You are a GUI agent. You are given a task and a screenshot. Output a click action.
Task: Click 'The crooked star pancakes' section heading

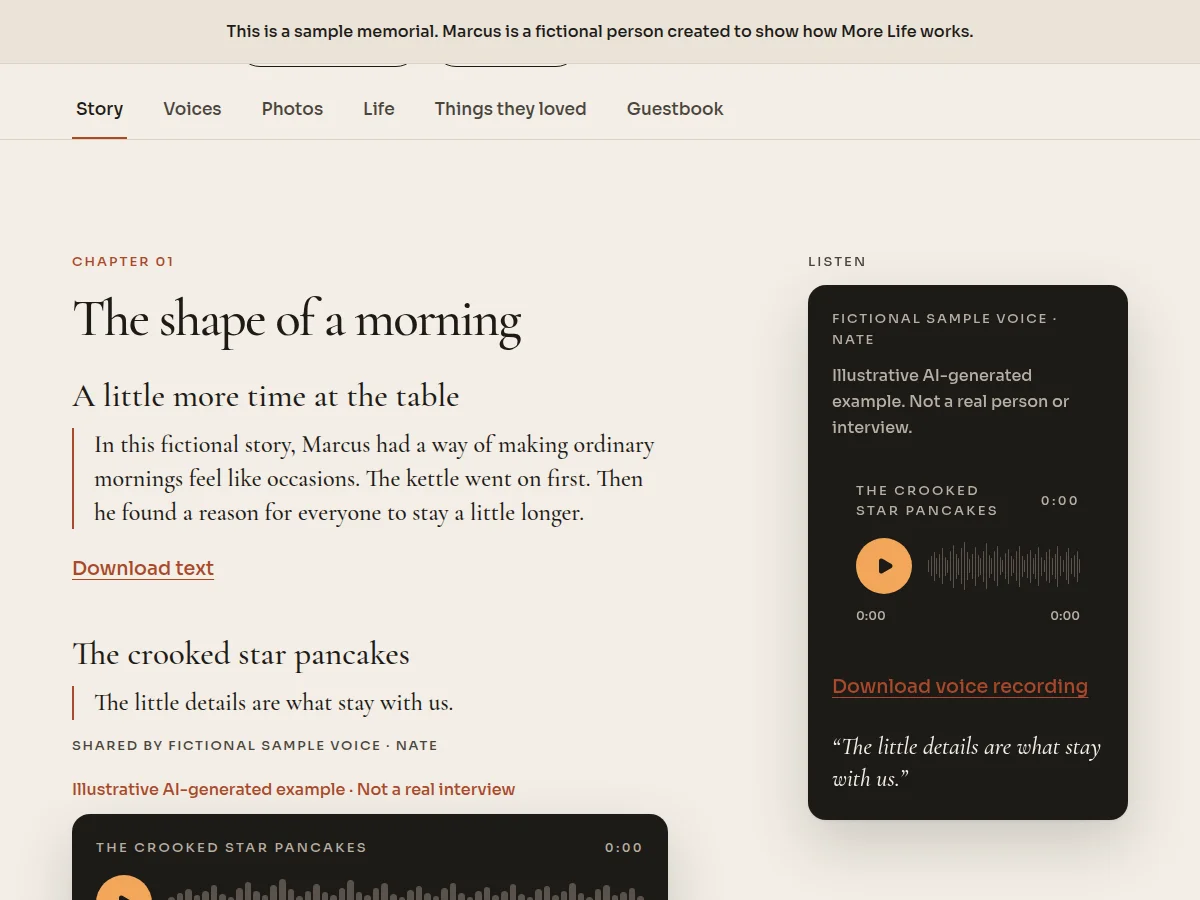pos(241,654)
